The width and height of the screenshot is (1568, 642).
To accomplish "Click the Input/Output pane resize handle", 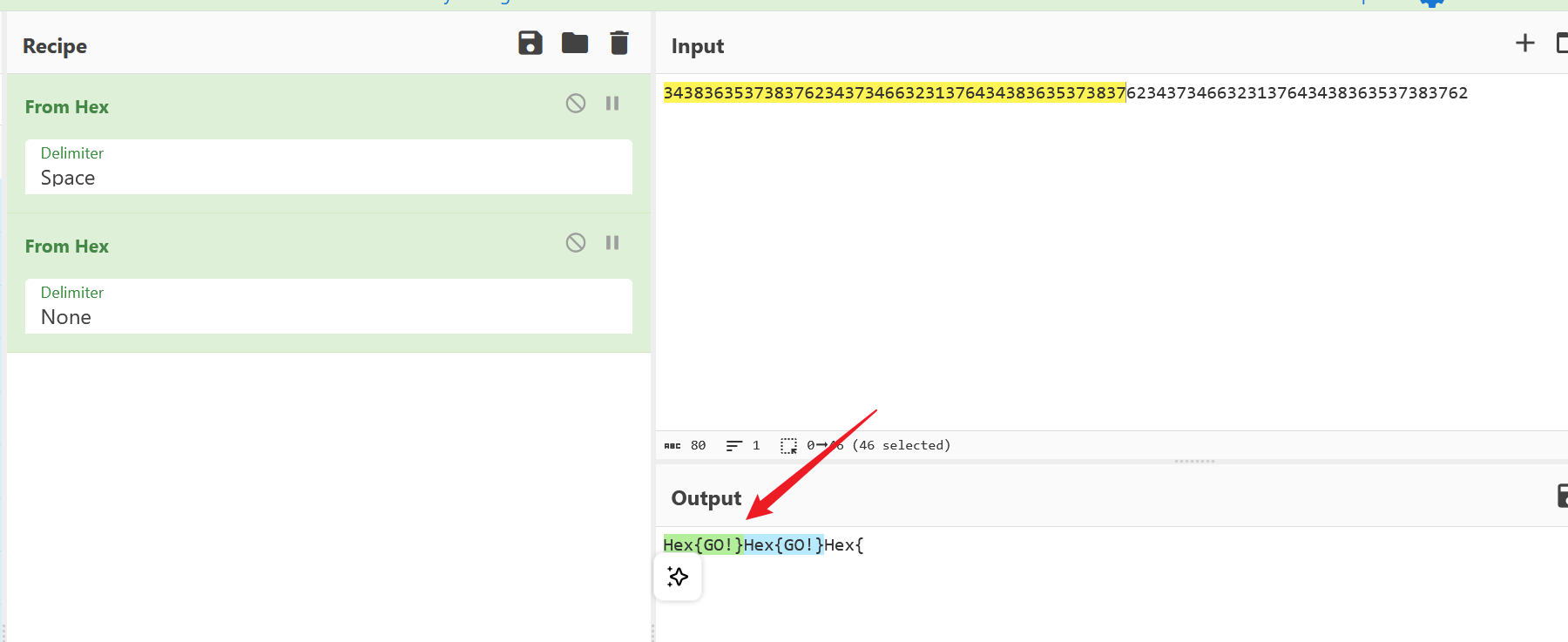I will [1194, 461].
